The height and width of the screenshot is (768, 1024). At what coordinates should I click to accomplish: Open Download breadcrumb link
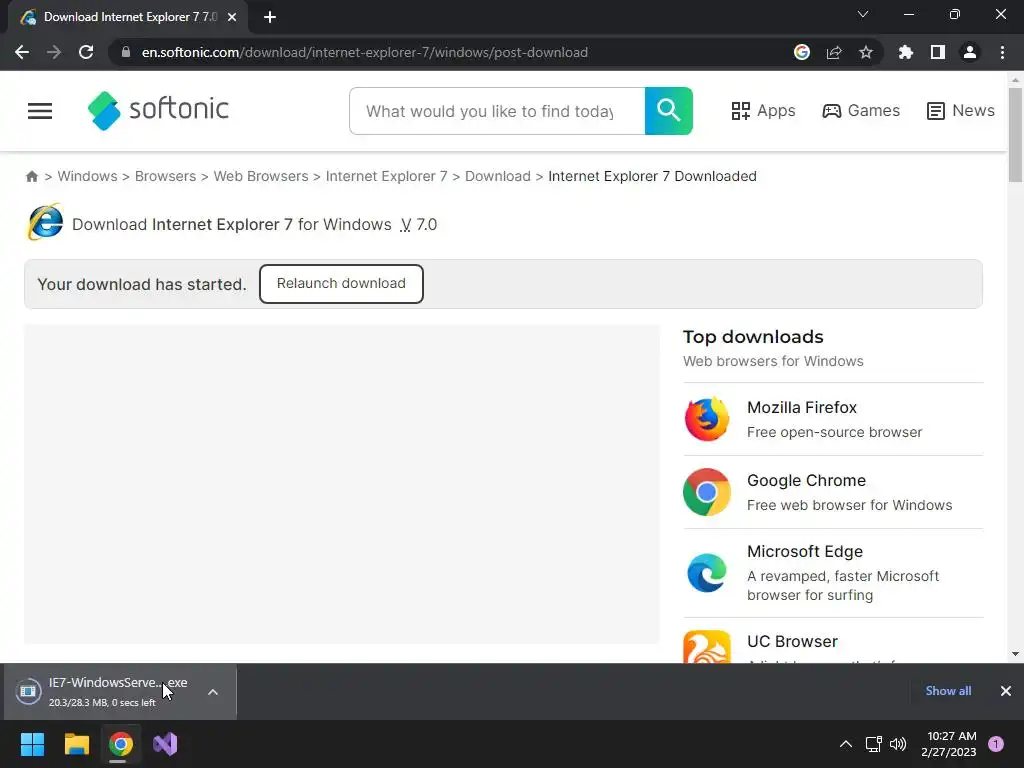click(498, 176)
